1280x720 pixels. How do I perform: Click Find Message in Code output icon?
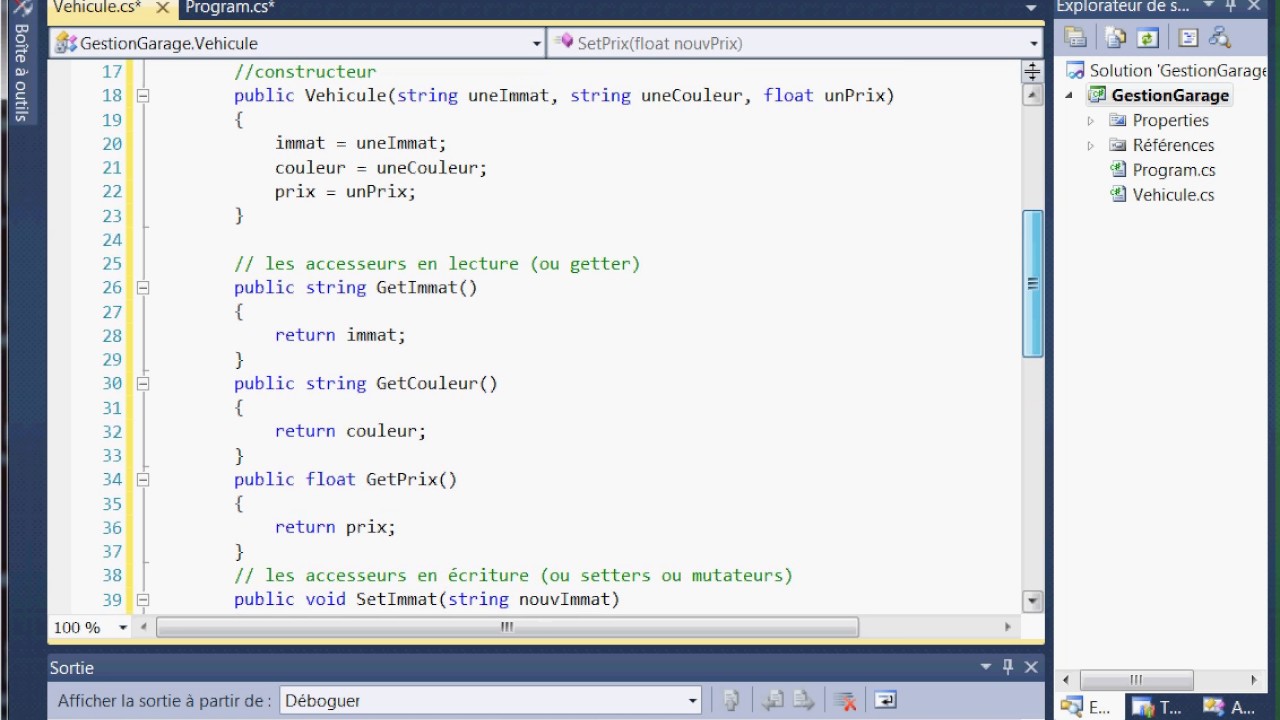[x=732, y=701]
